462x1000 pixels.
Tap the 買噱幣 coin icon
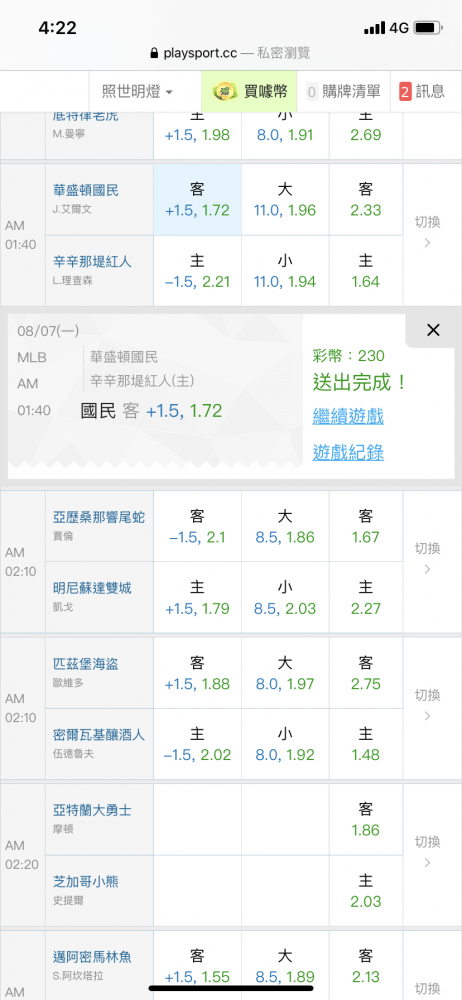click(x=223, y=91)
